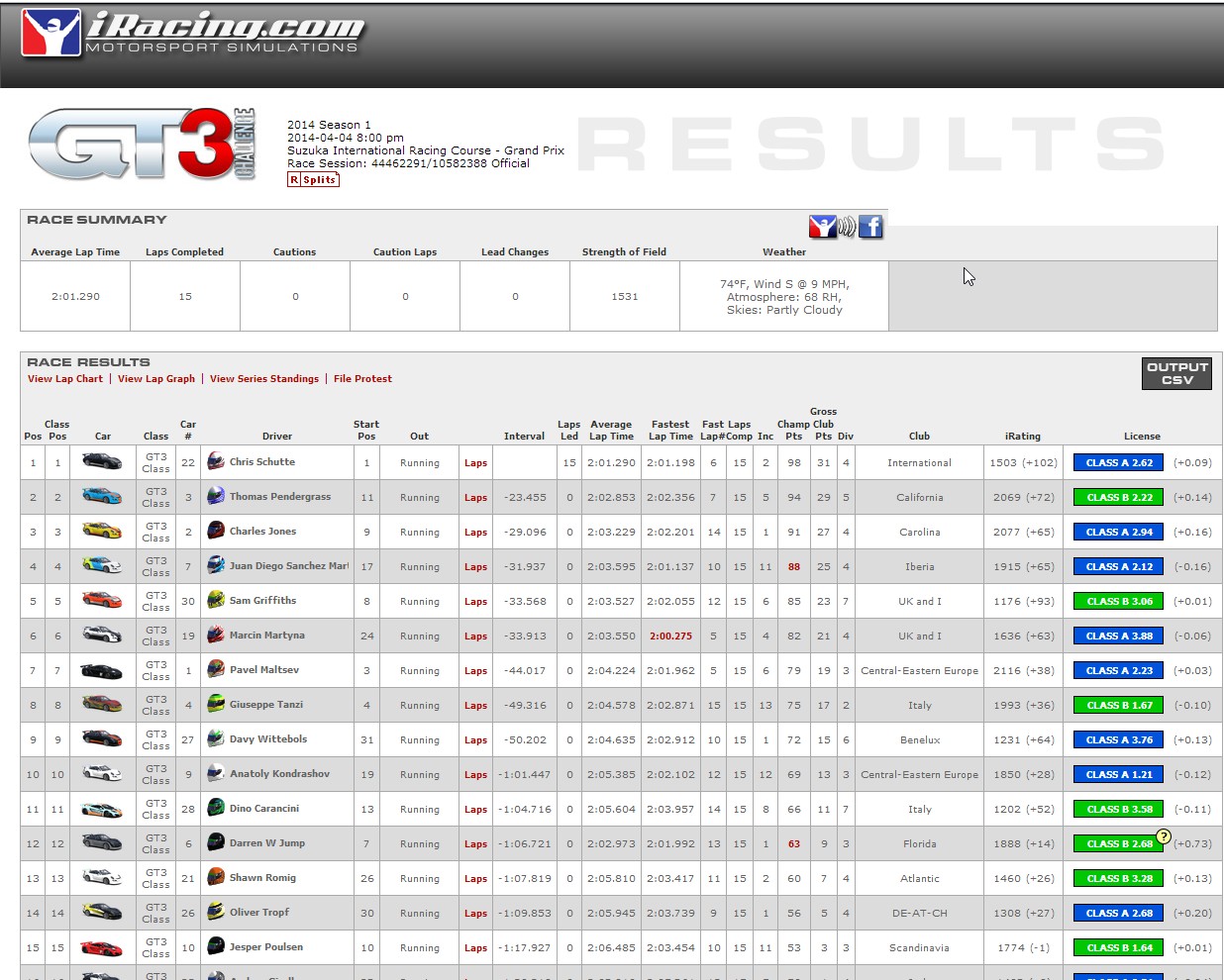
Task: Click Chris Schutte's helmet icon
Action: [x=216, y=461]
